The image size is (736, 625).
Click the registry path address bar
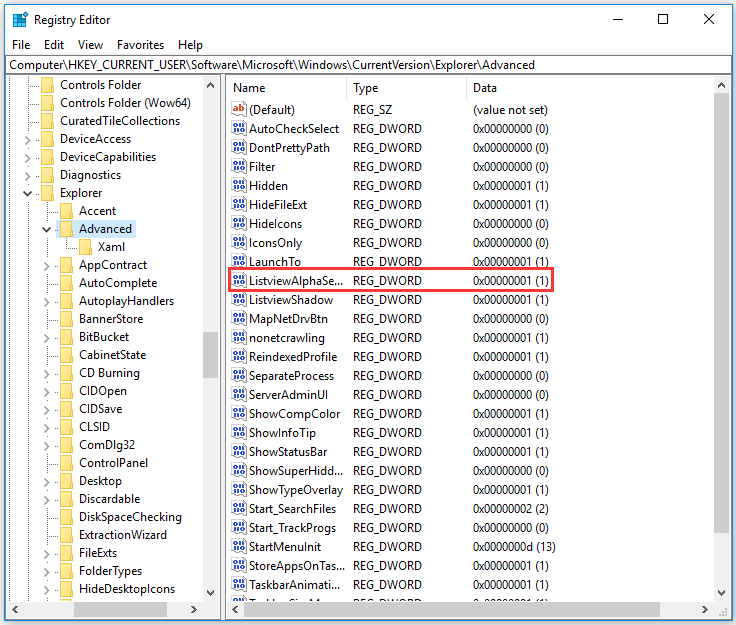pos(368,65)
